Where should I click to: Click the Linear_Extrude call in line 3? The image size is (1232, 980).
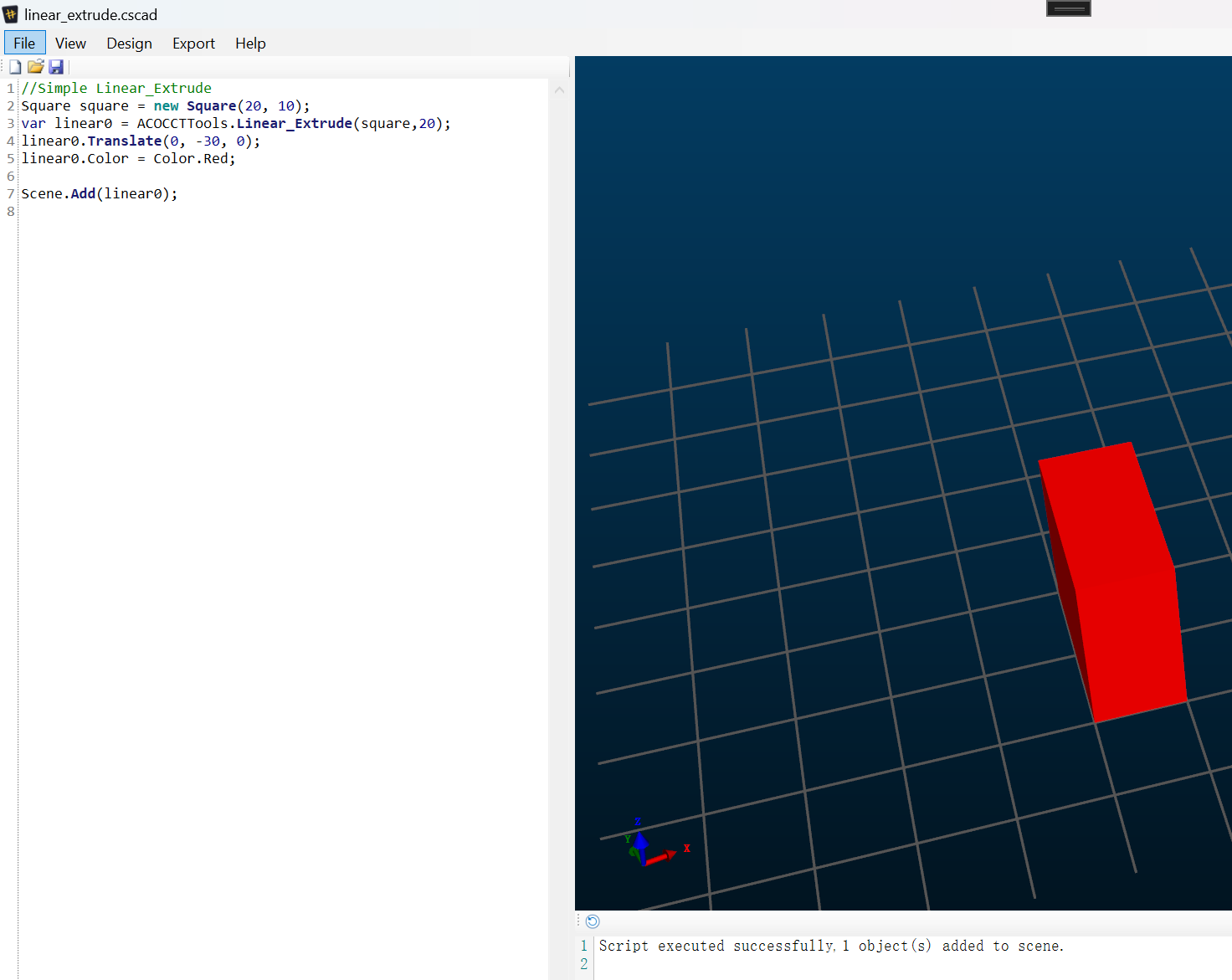click(x=294, y=123)
